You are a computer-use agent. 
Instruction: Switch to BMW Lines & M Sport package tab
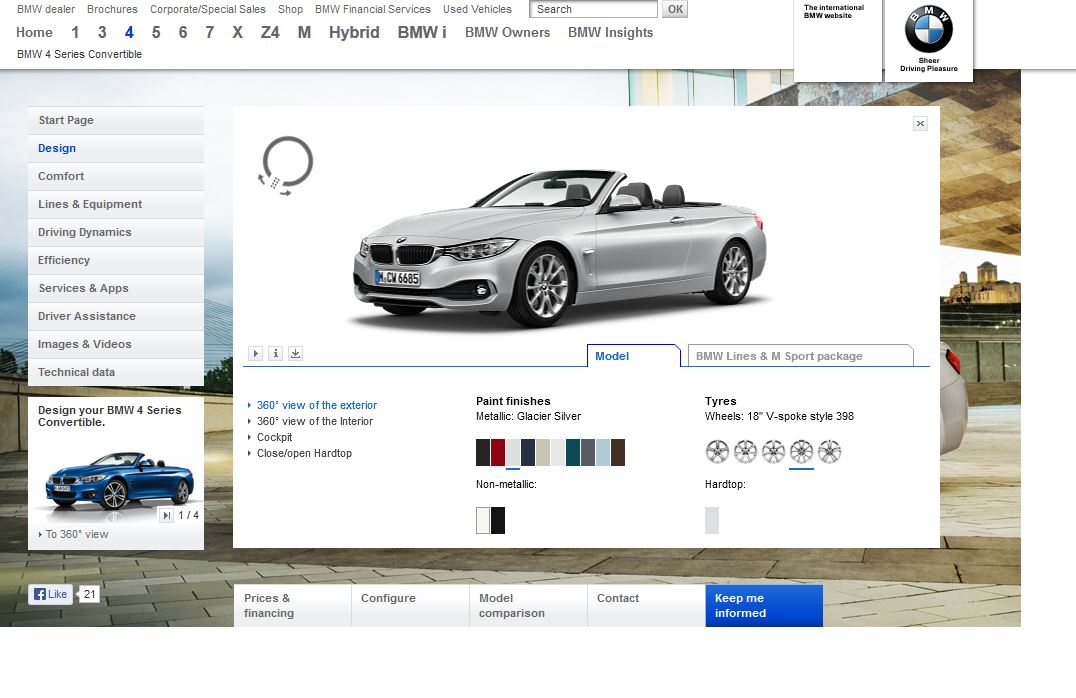click(x=799, y=356)
